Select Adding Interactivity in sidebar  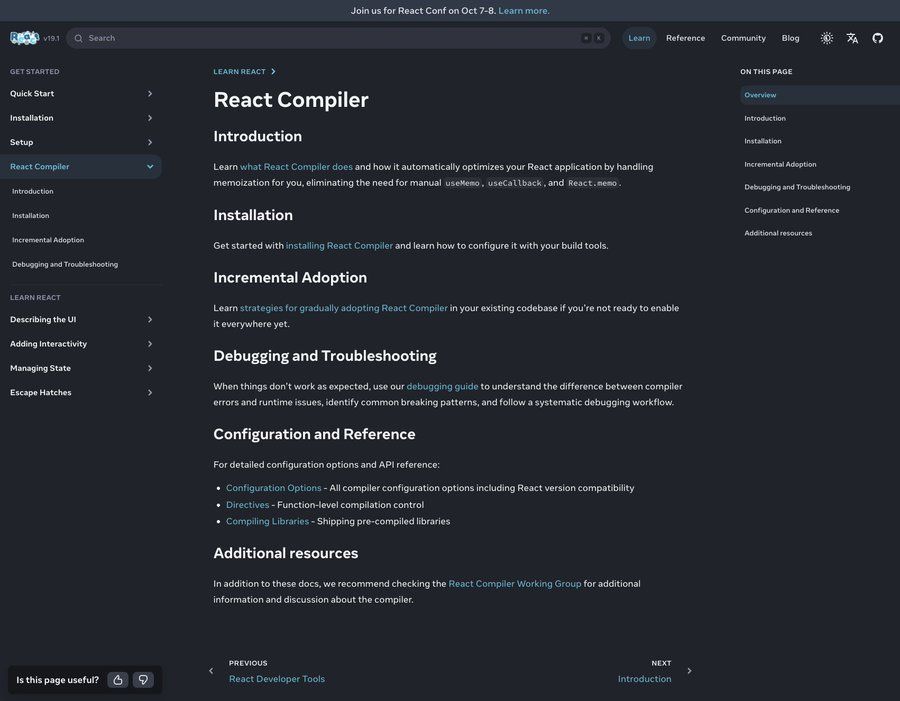click(48, 344)
